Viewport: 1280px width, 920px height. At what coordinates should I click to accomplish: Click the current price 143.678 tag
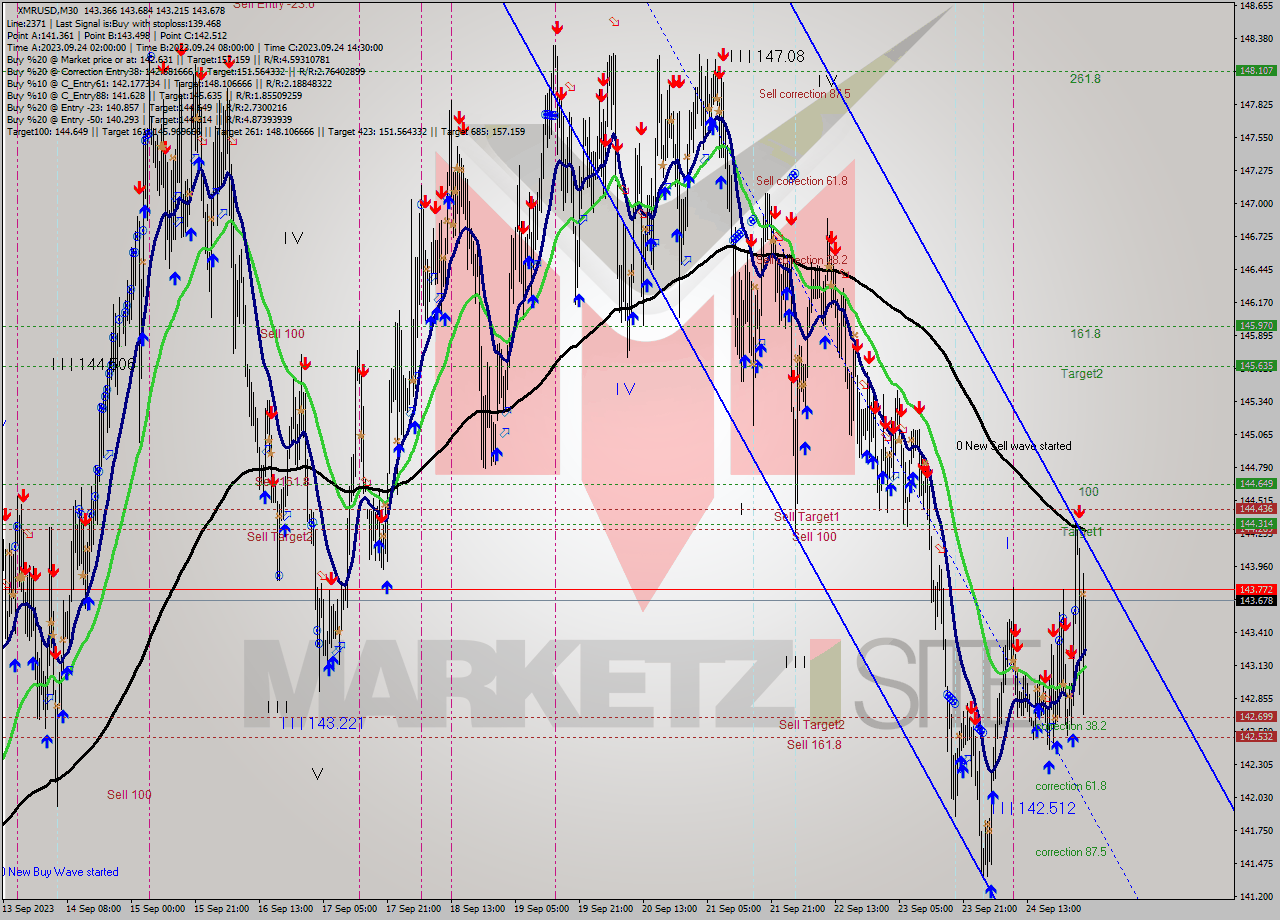click(1256, 601)
